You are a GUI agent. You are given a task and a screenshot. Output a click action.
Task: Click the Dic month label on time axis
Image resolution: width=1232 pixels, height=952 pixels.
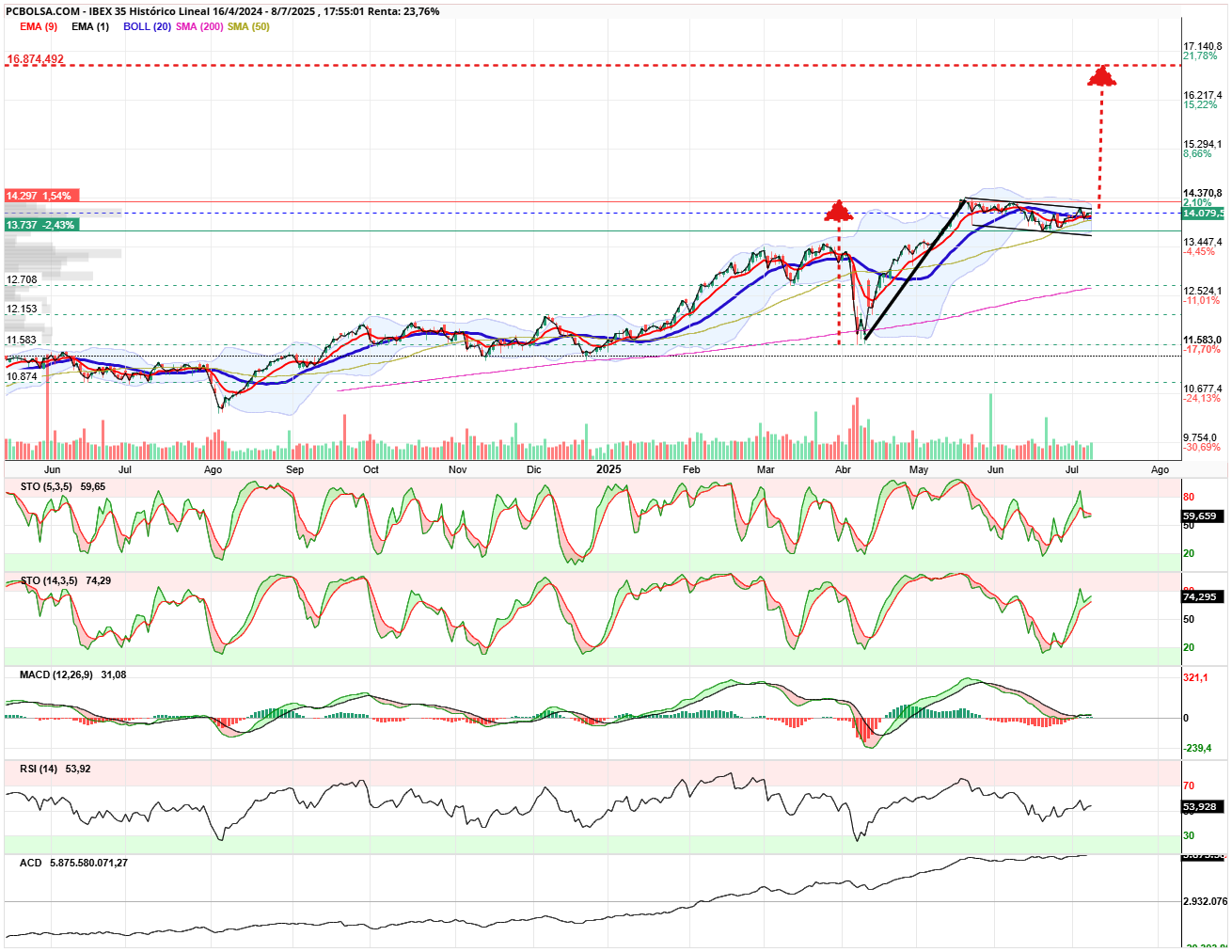534,469
